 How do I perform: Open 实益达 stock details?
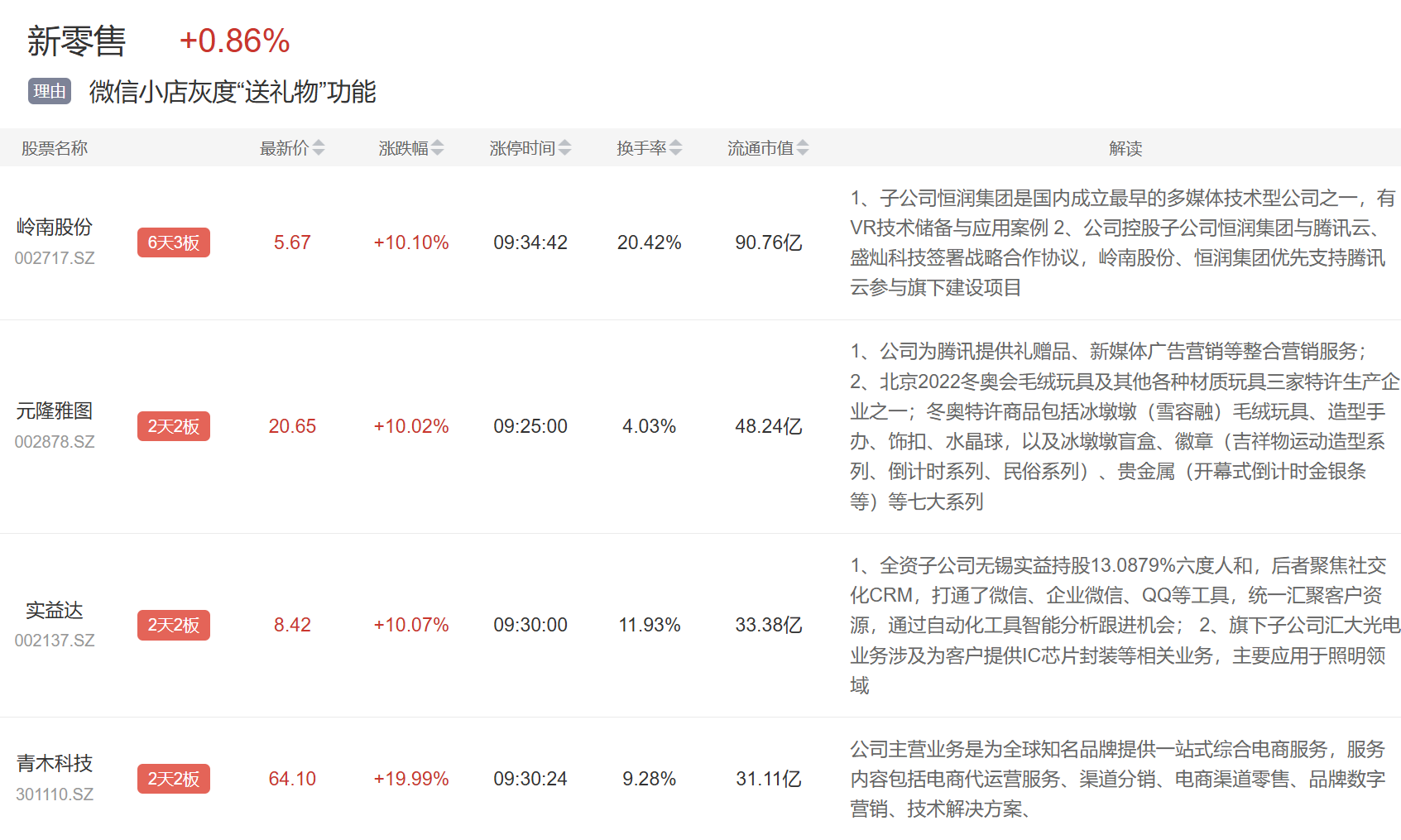click(x=55, y=610)
